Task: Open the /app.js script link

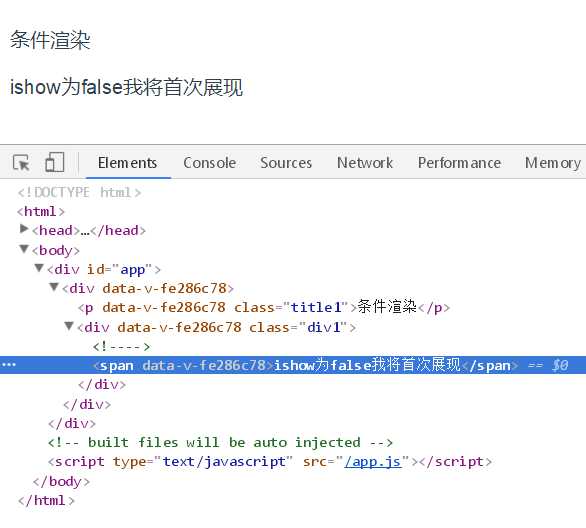Action: pyautogui.click(x=373, y=462)
